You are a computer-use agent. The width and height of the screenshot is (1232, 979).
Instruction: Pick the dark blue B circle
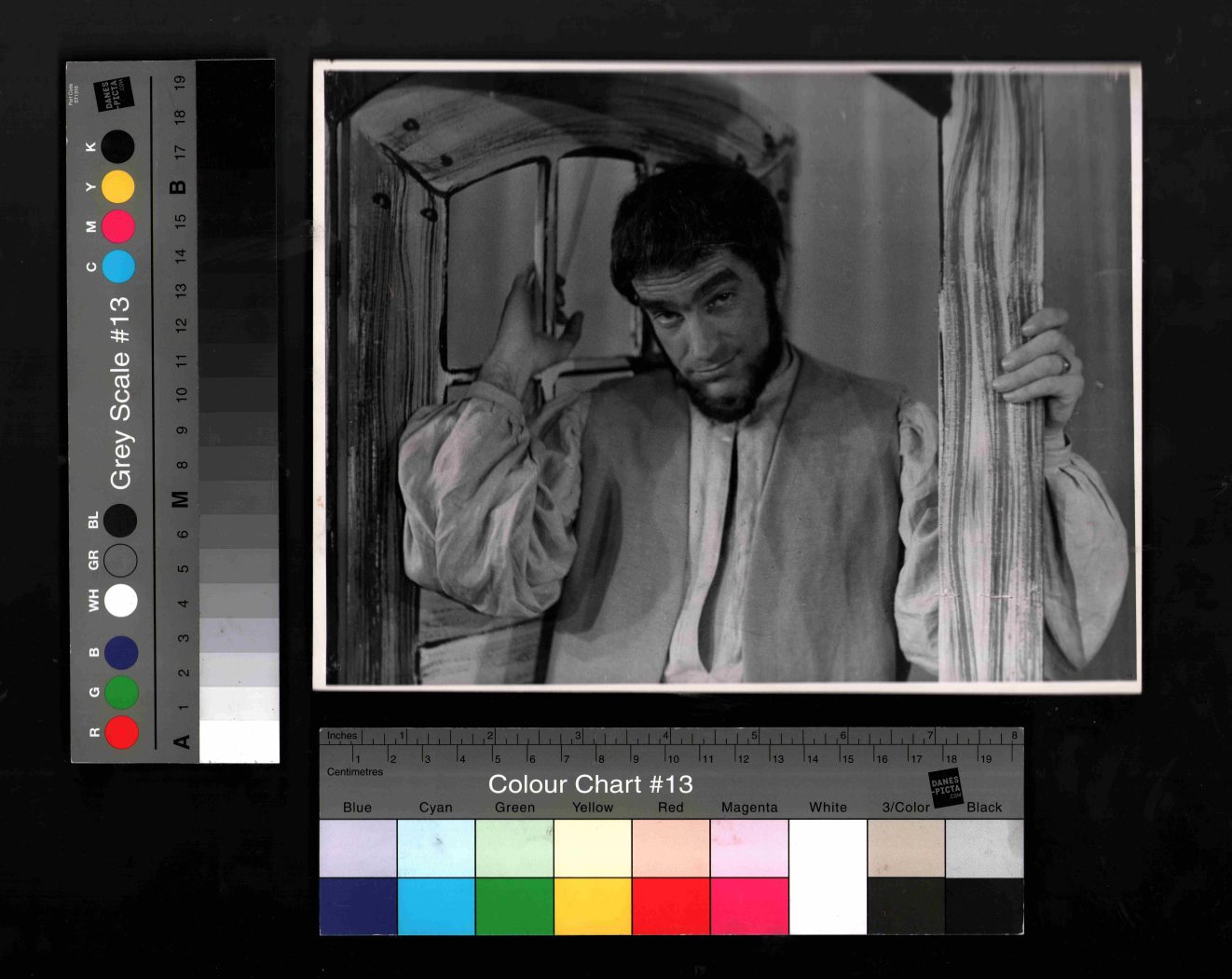pyautogui.click(x=121, y=653)
